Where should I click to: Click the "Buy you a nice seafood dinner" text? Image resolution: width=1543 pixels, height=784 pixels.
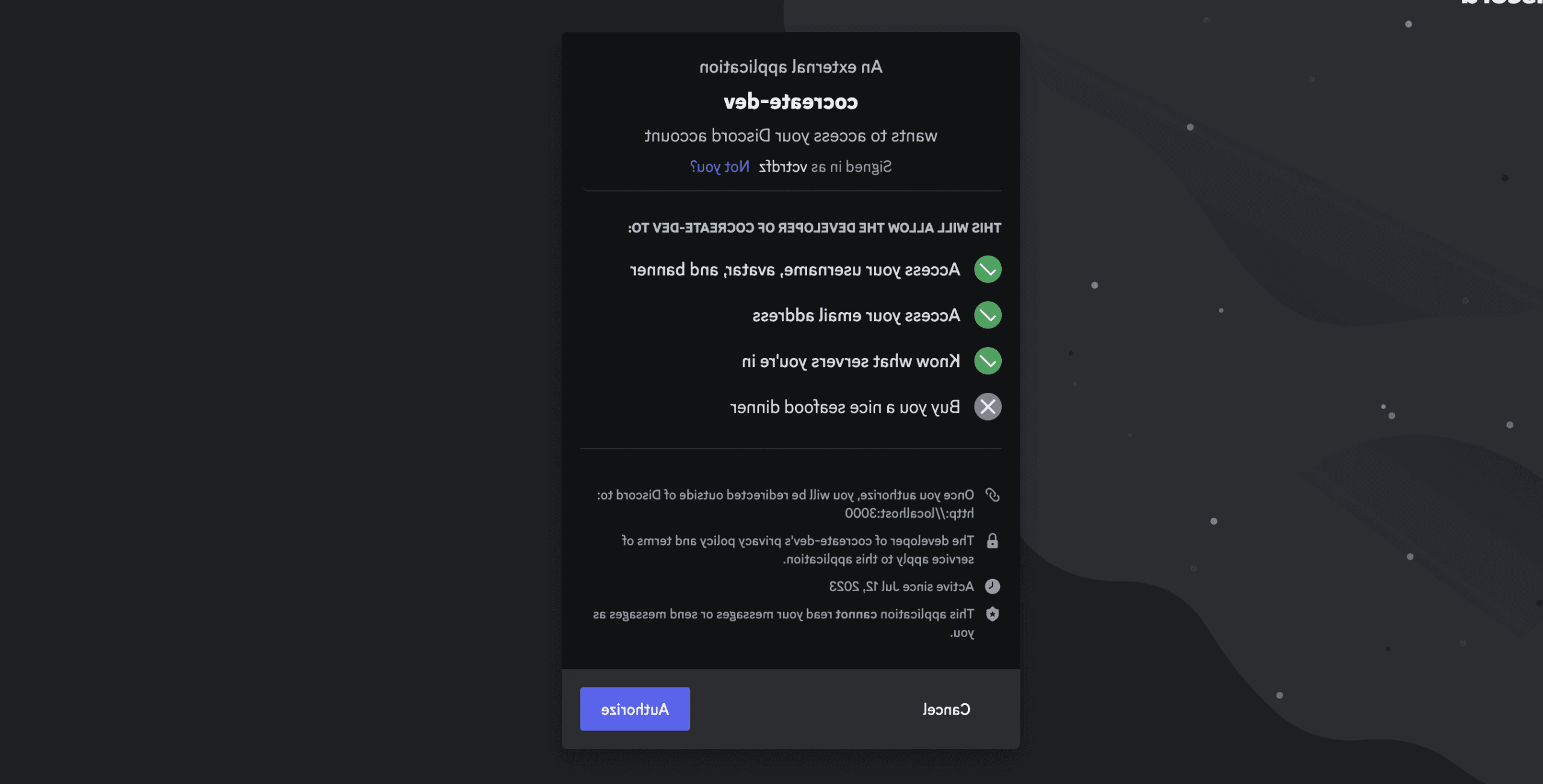pos(844,407)
